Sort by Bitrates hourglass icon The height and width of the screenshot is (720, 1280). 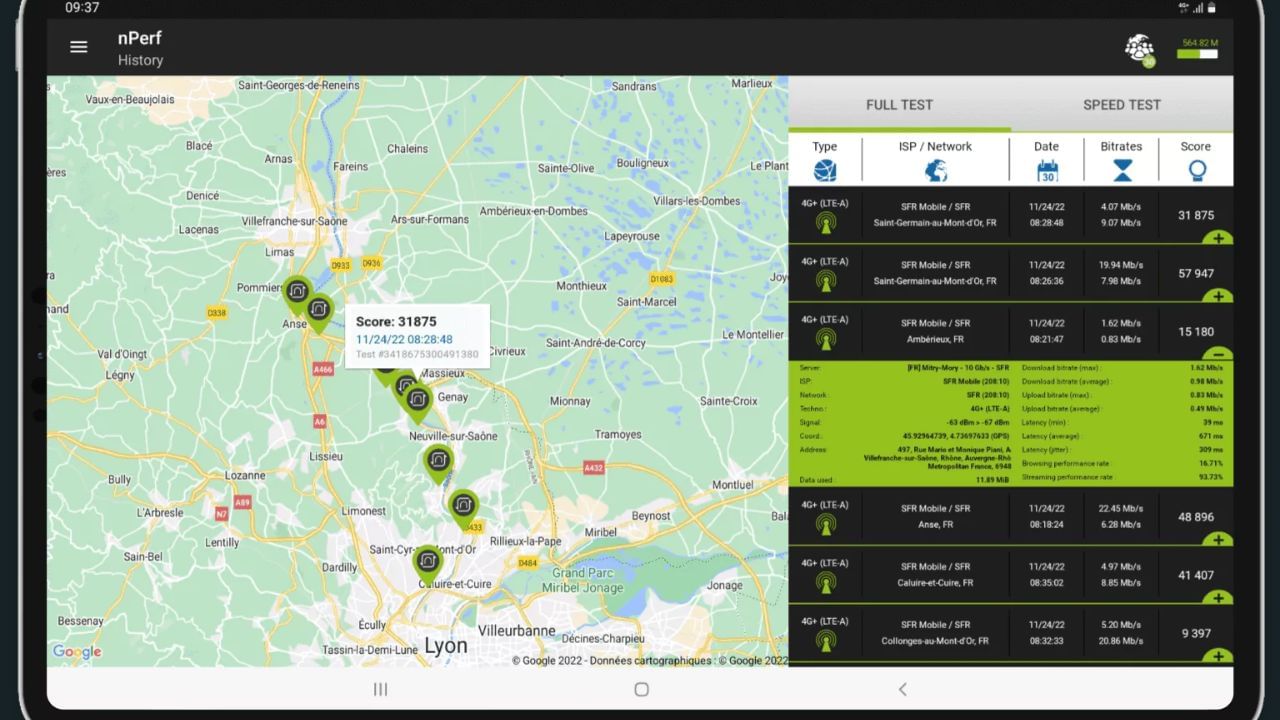(1122, 170)
